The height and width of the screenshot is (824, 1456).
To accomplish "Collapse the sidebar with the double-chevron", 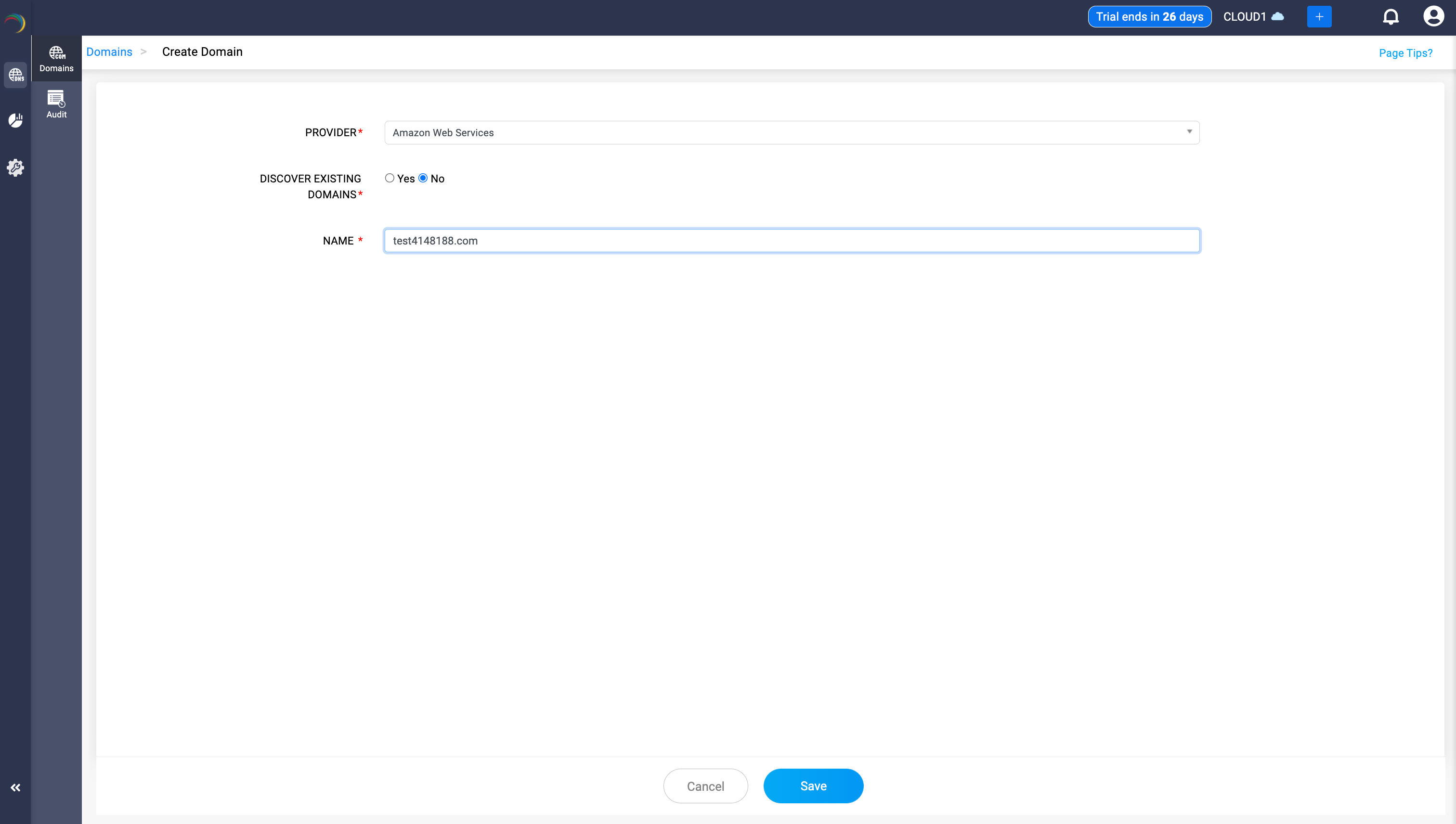I will pos(15,787).
